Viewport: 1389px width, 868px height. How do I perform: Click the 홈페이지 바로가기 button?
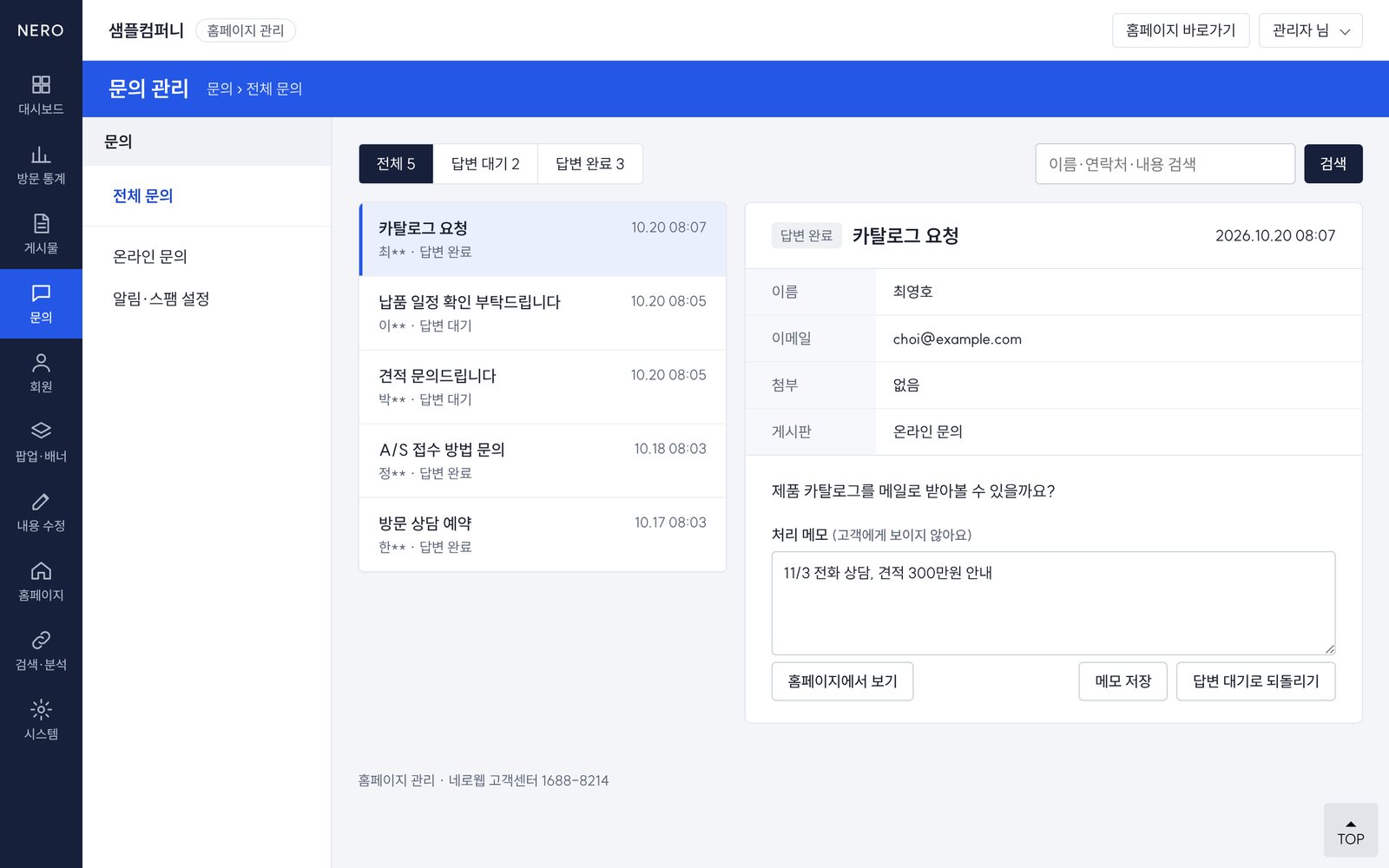[1181, 30]
